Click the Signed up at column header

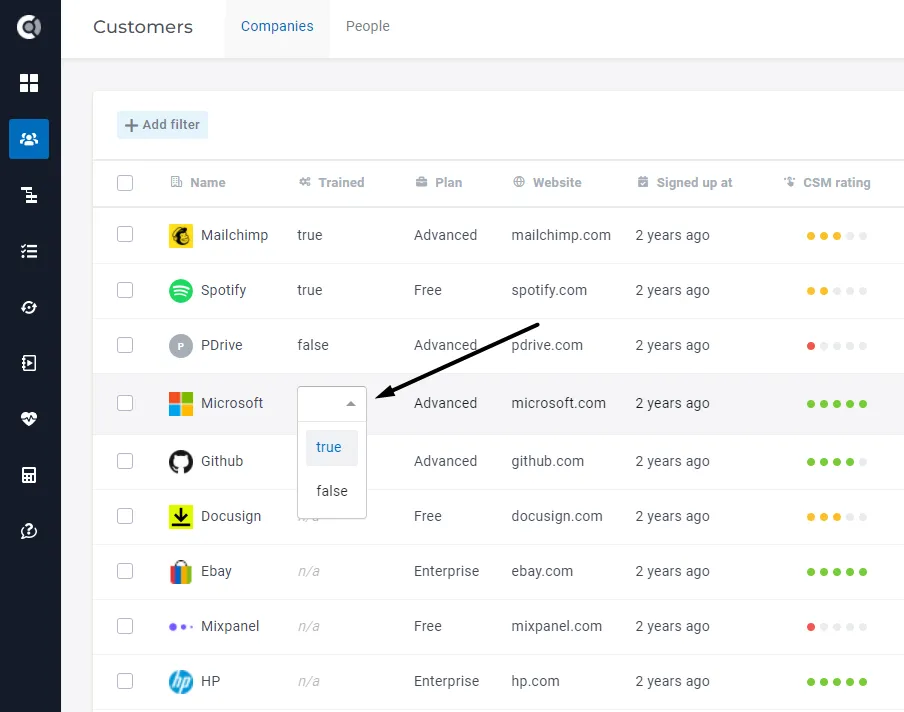tap(685, 183)
